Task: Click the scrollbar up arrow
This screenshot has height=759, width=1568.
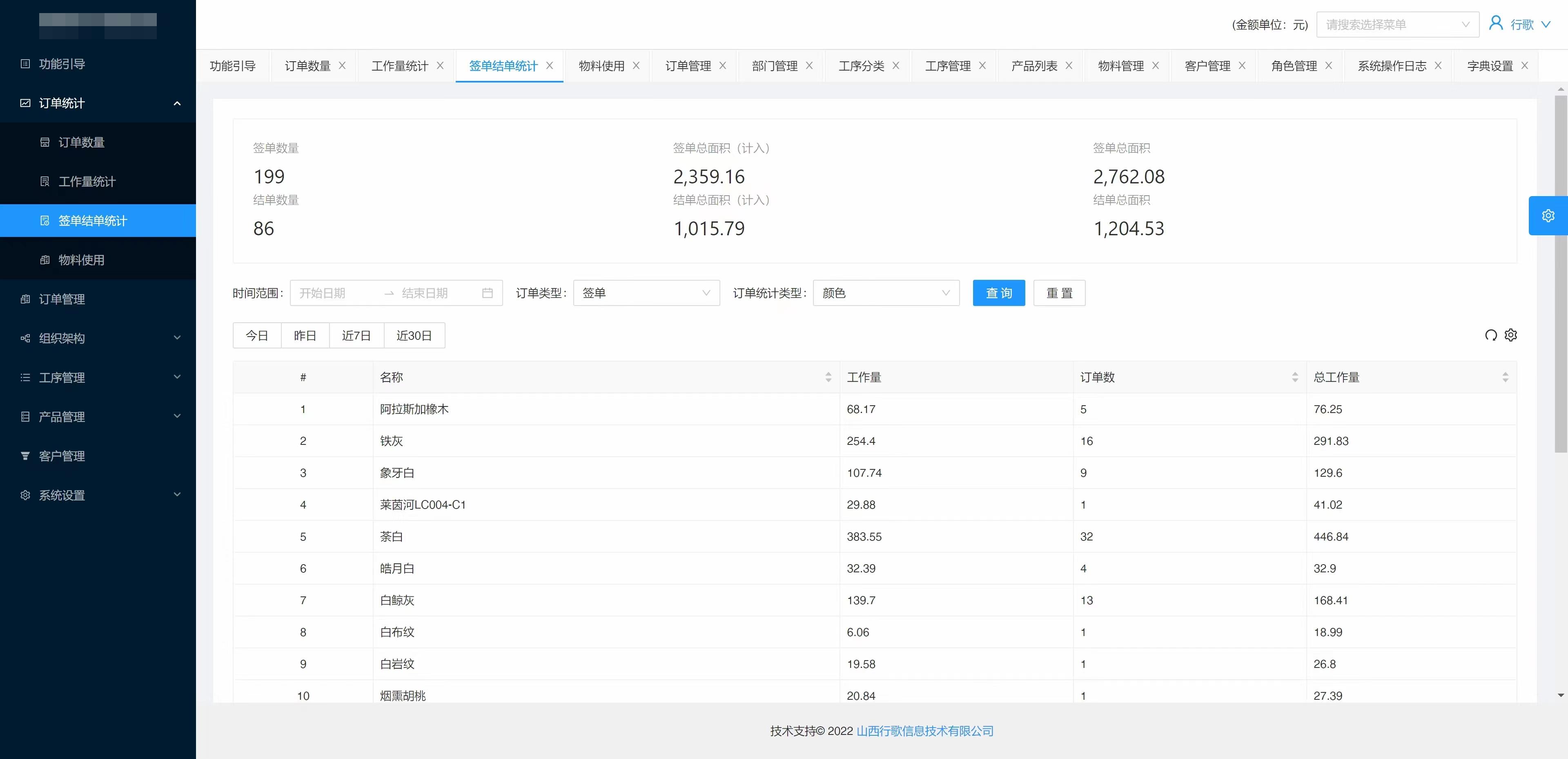Action: coord(1561,89)
